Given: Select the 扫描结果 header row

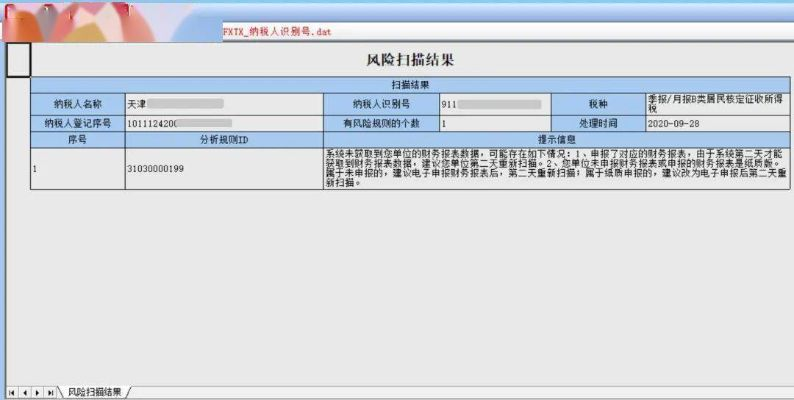Looking at the screenshot, I should pos(410,85).
